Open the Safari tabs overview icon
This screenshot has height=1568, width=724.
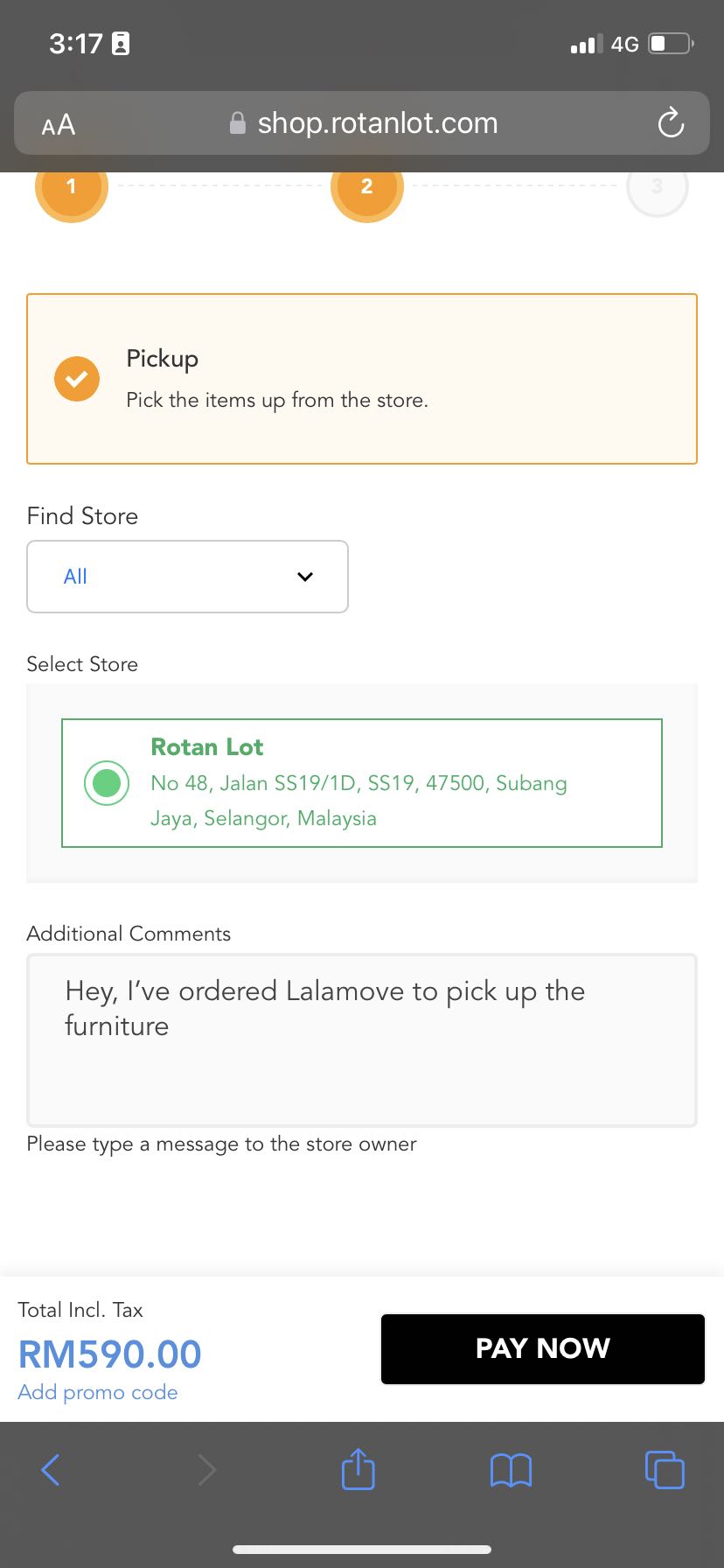664,1469
